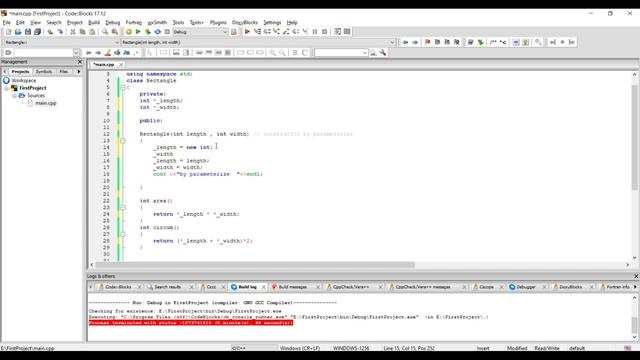Pause the debugger with the break icon
The height and width of the screenshot is (360, 640).
pyautogui.click(x=315, y=32)
